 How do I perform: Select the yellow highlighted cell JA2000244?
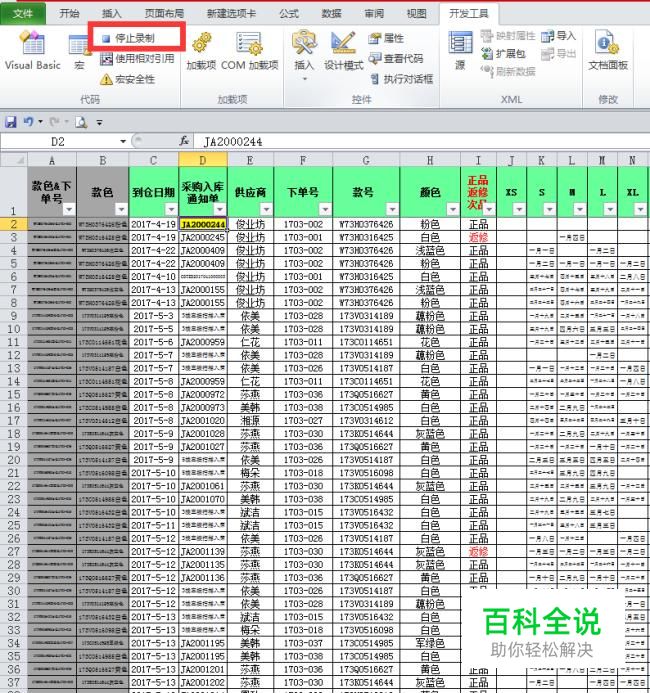(x=203, y=224)
